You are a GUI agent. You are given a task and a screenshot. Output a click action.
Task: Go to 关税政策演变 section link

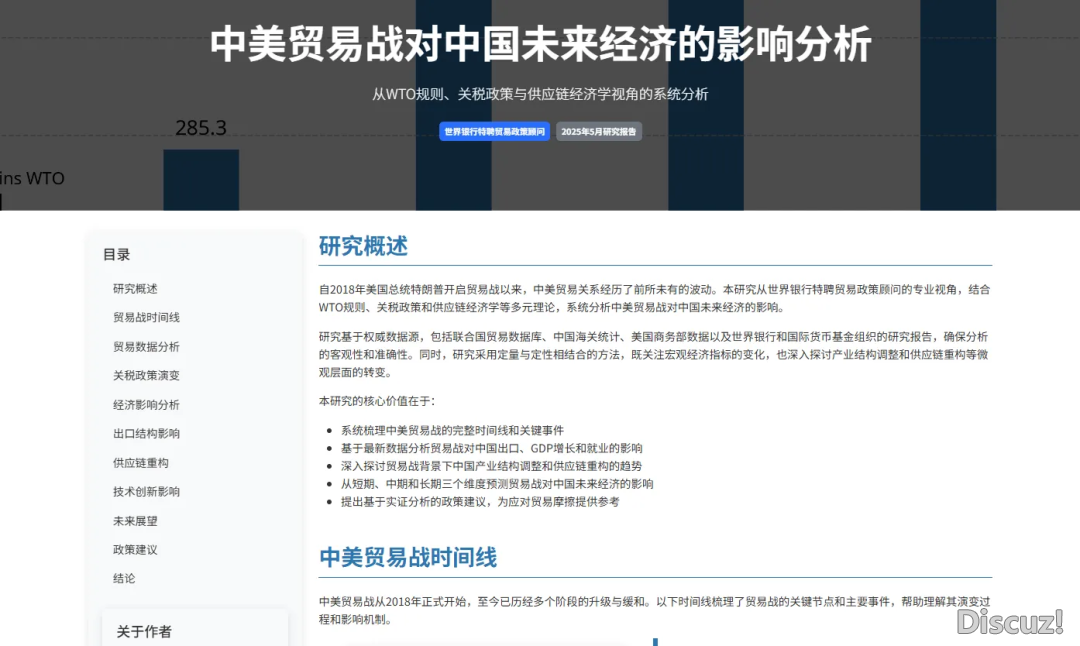(x=146, y=375)
